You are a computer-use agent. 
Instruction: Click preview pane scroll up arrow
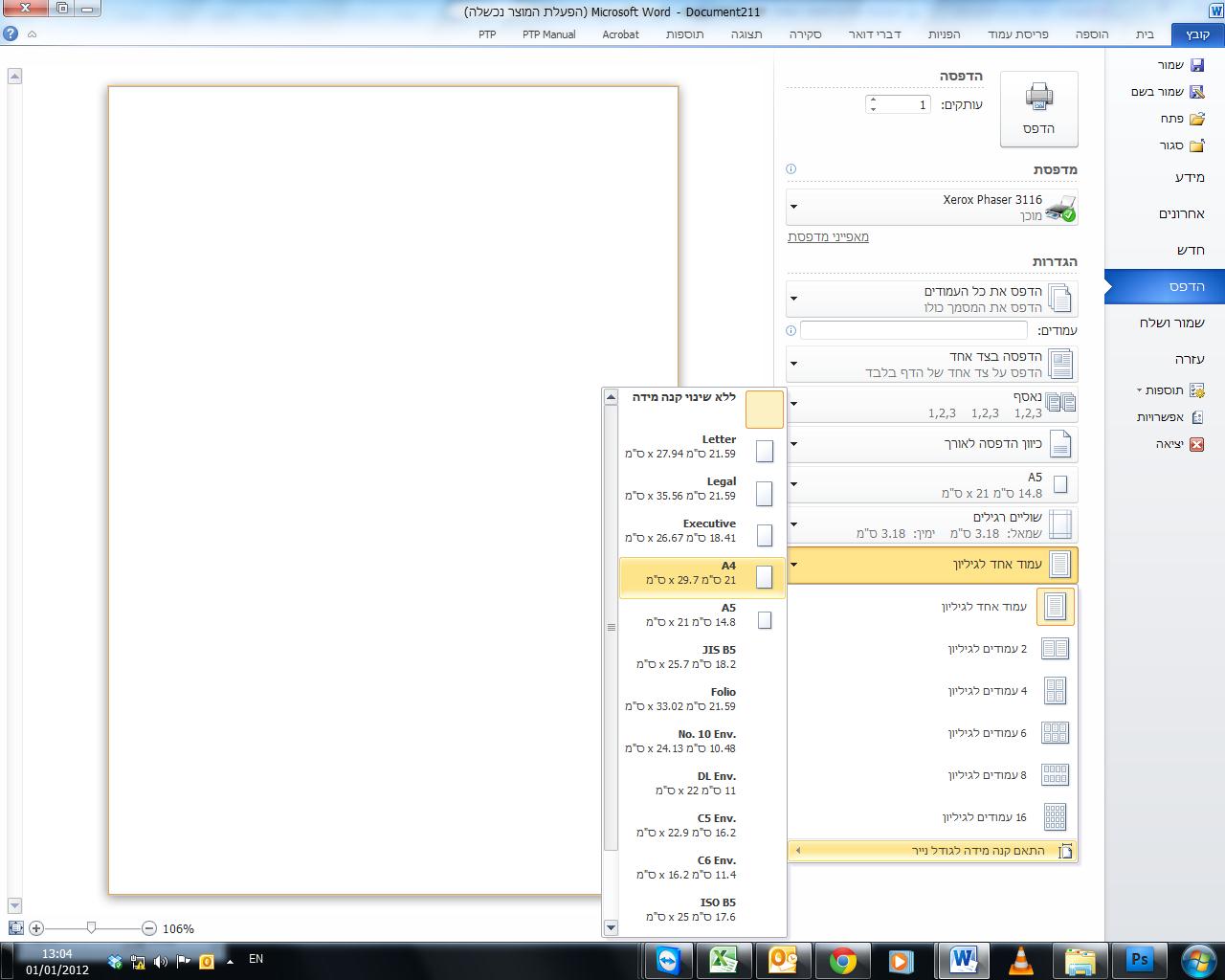pyautogui.click(x=14, y=76)
